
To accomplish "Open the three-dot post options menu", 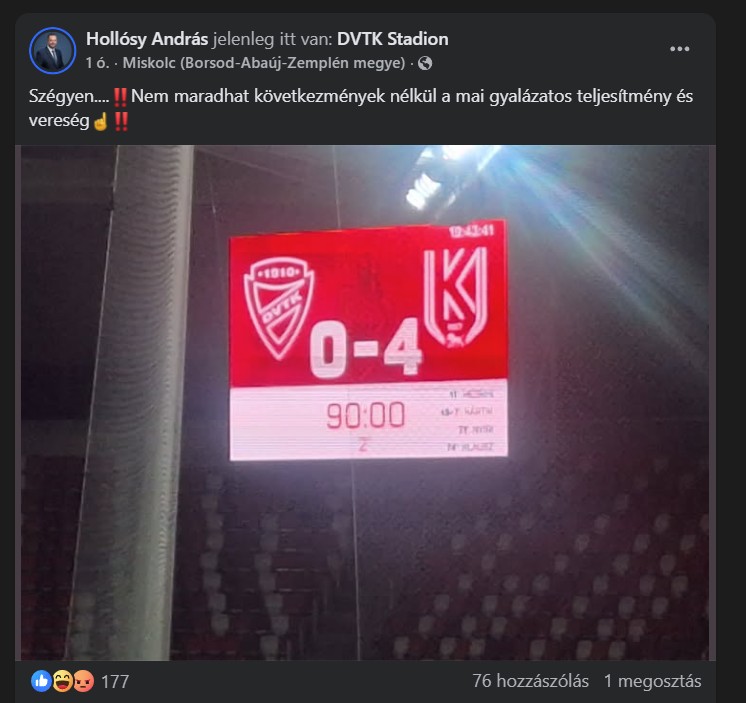I will click(x=679, y=49).
